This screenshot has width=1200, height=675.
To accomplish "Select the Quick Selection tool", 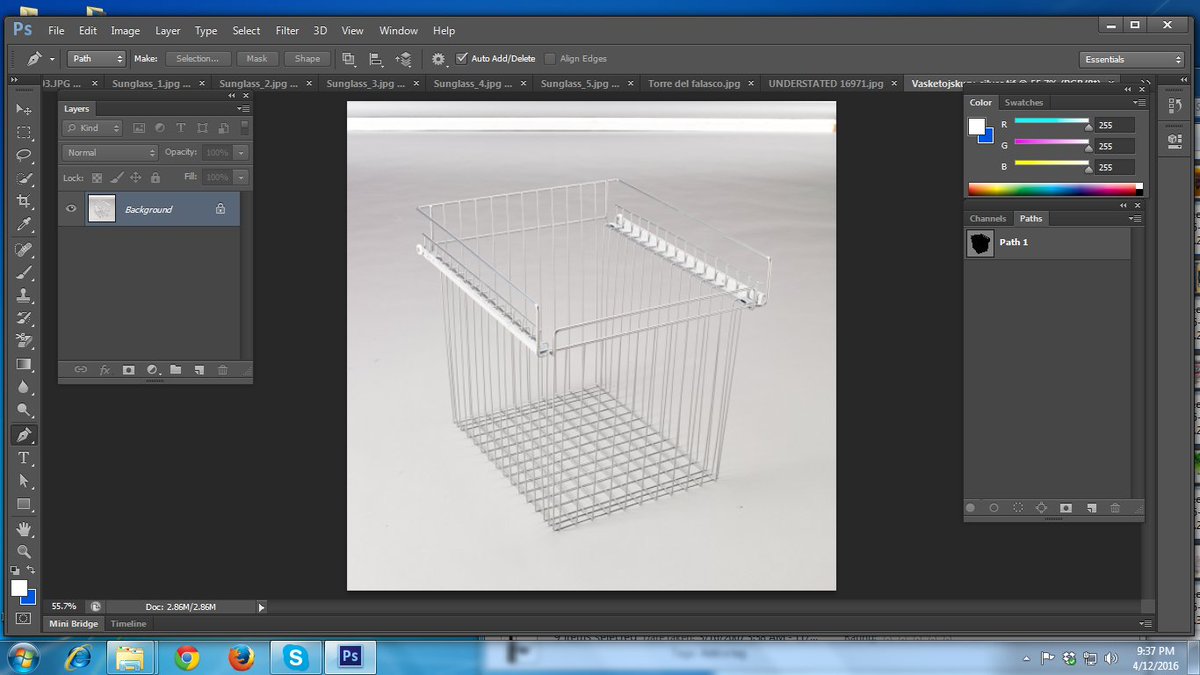I will (x=24, y=178).
